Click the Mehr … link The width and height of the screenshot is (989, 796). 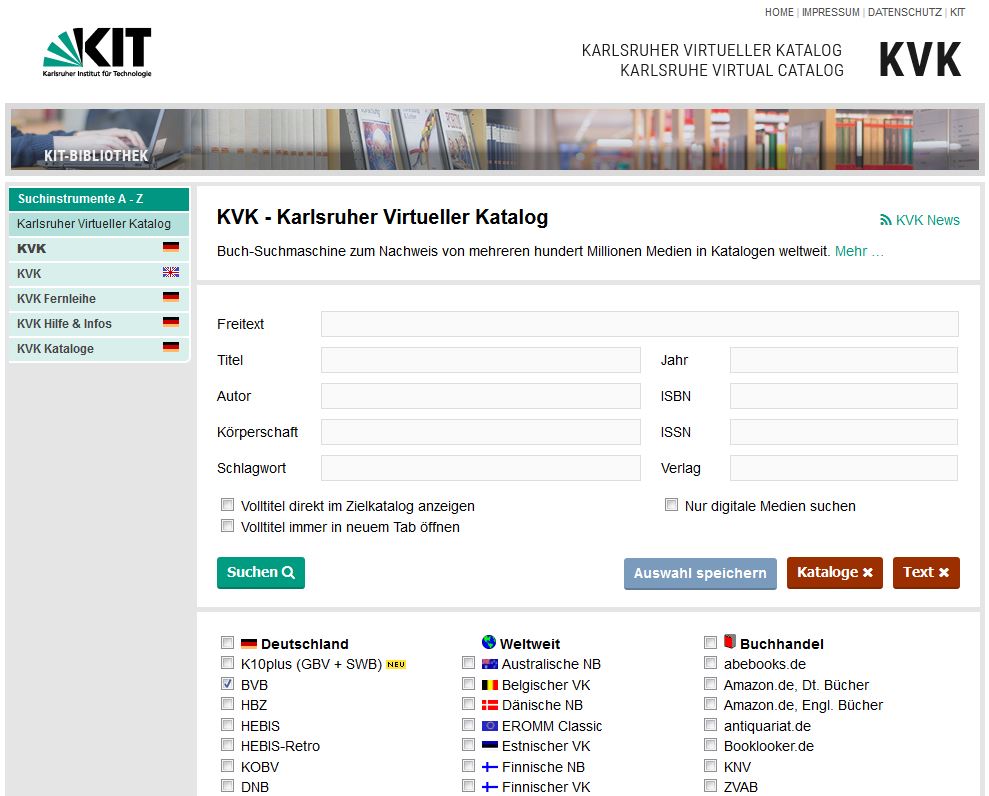pos(859,251)
